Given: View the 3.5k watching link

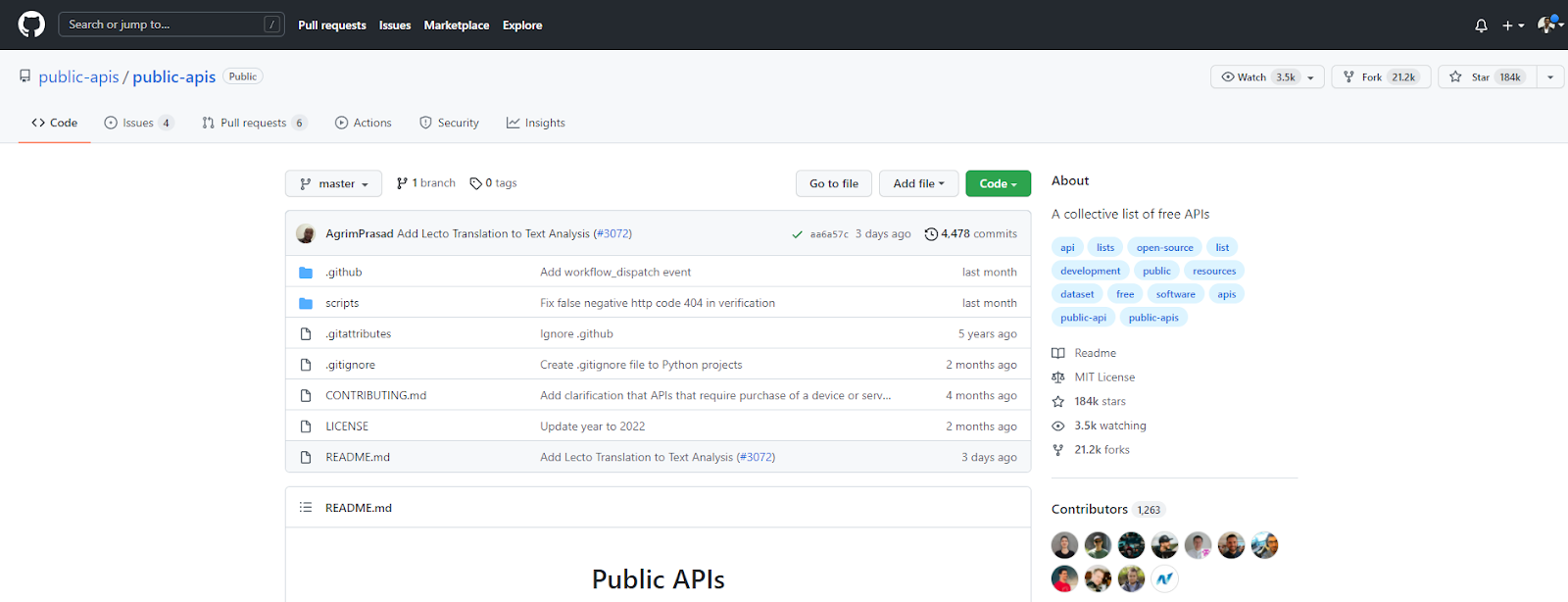Looking at the screenshot, I should point(1099,426).
